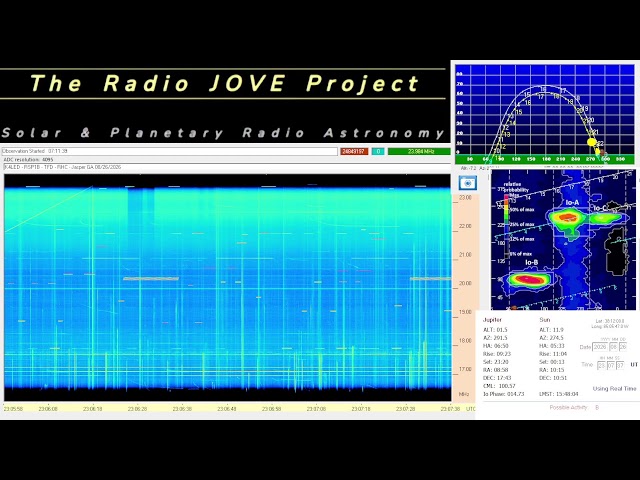Click the Sun column heading
The height and width of the screenshot is (480, 640).
coord(544,320)
